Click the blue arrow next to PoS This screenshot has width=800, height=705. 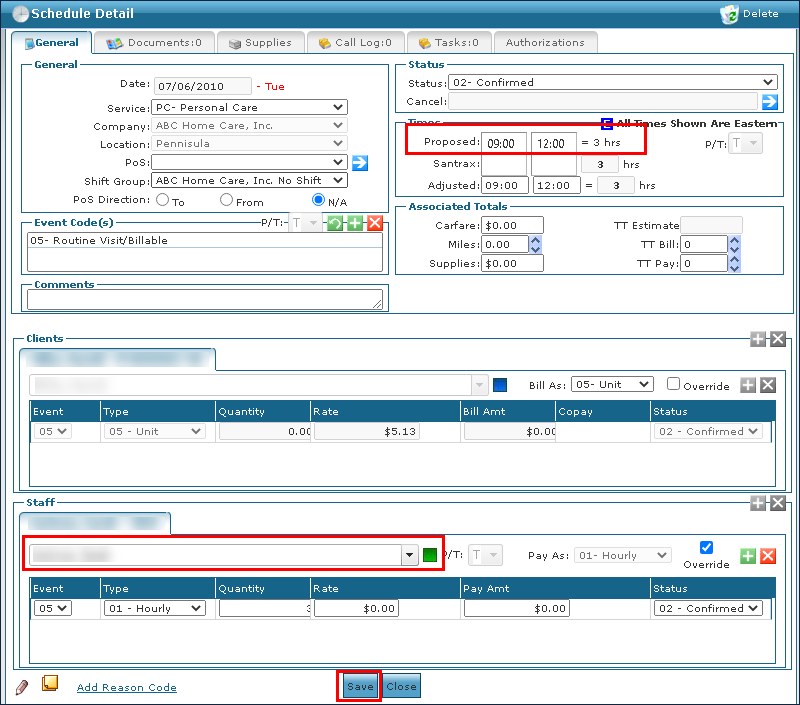click(x=360, y=162)
